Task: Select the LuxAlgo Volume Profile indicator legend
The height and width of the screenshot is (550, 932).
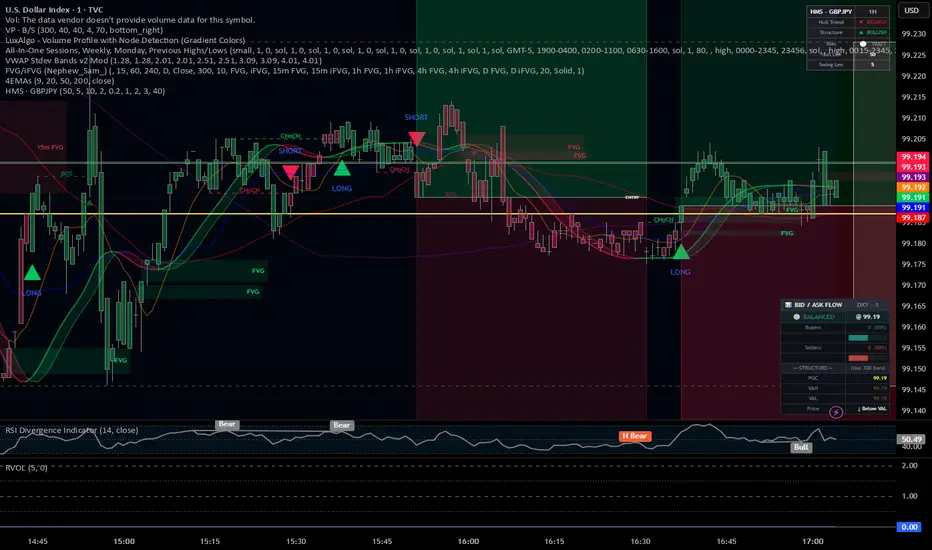Action: 125,40
